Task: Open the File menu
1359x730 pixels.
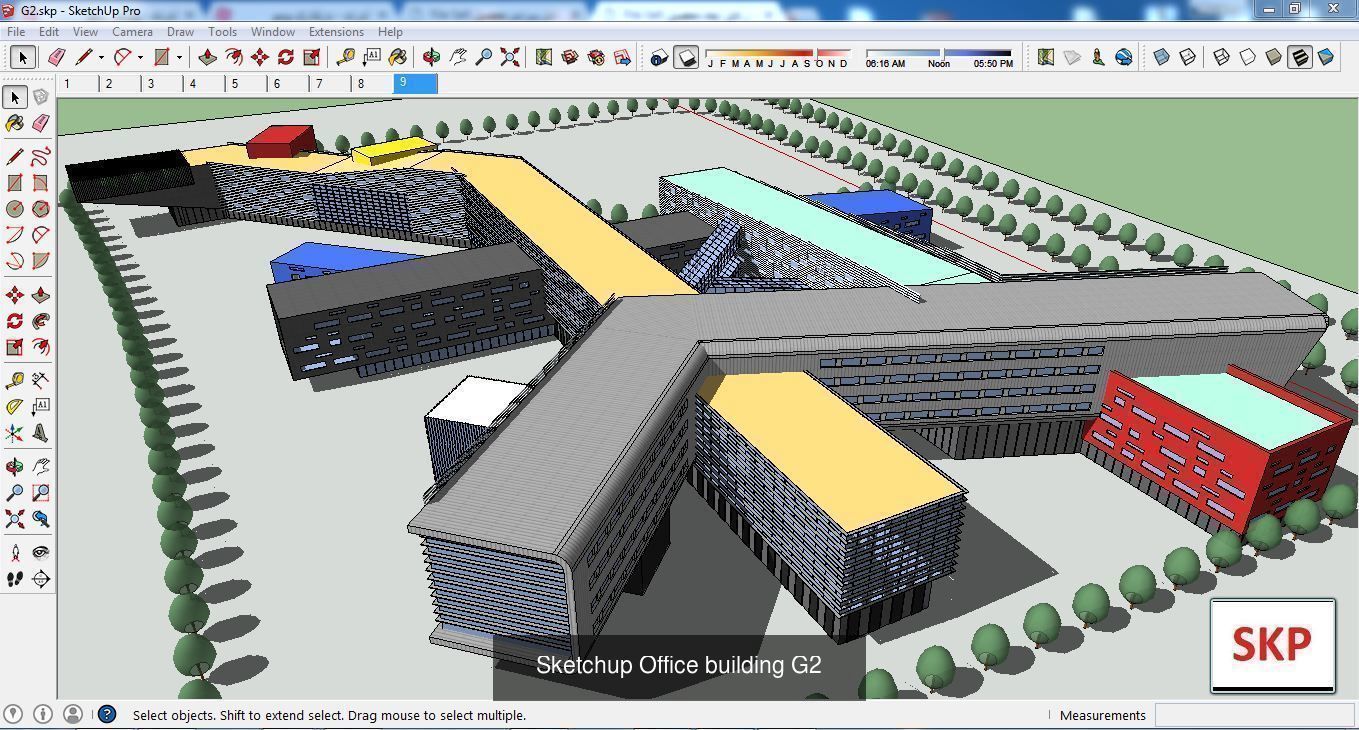Action: pyautogui.click(x=17, y=31)
